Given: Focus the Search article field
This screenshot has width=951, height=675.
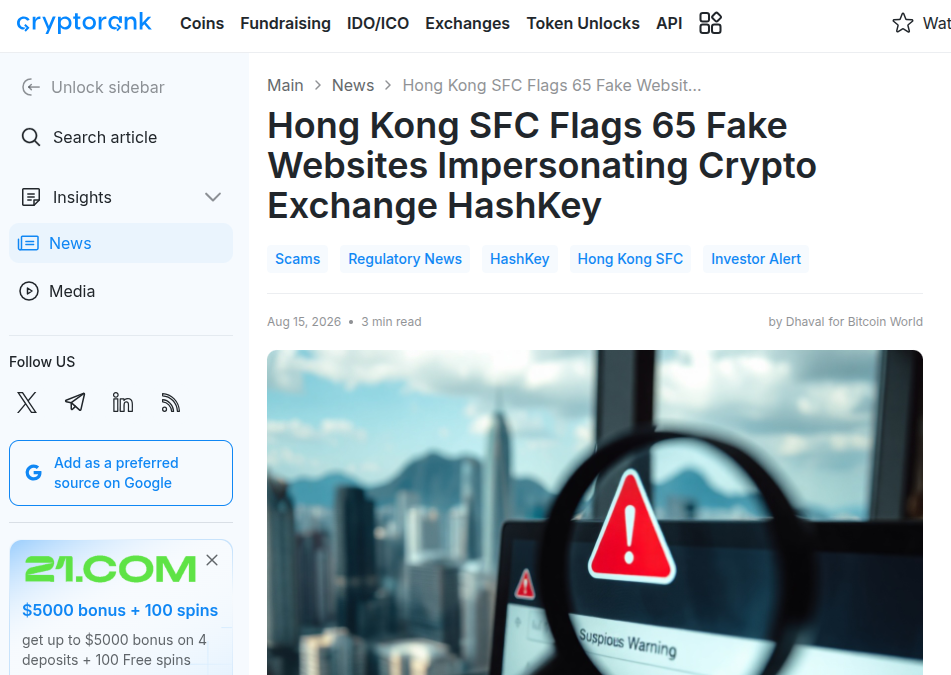Looking at the screenshot, I should pyautogui.click(x=104, y=137).
